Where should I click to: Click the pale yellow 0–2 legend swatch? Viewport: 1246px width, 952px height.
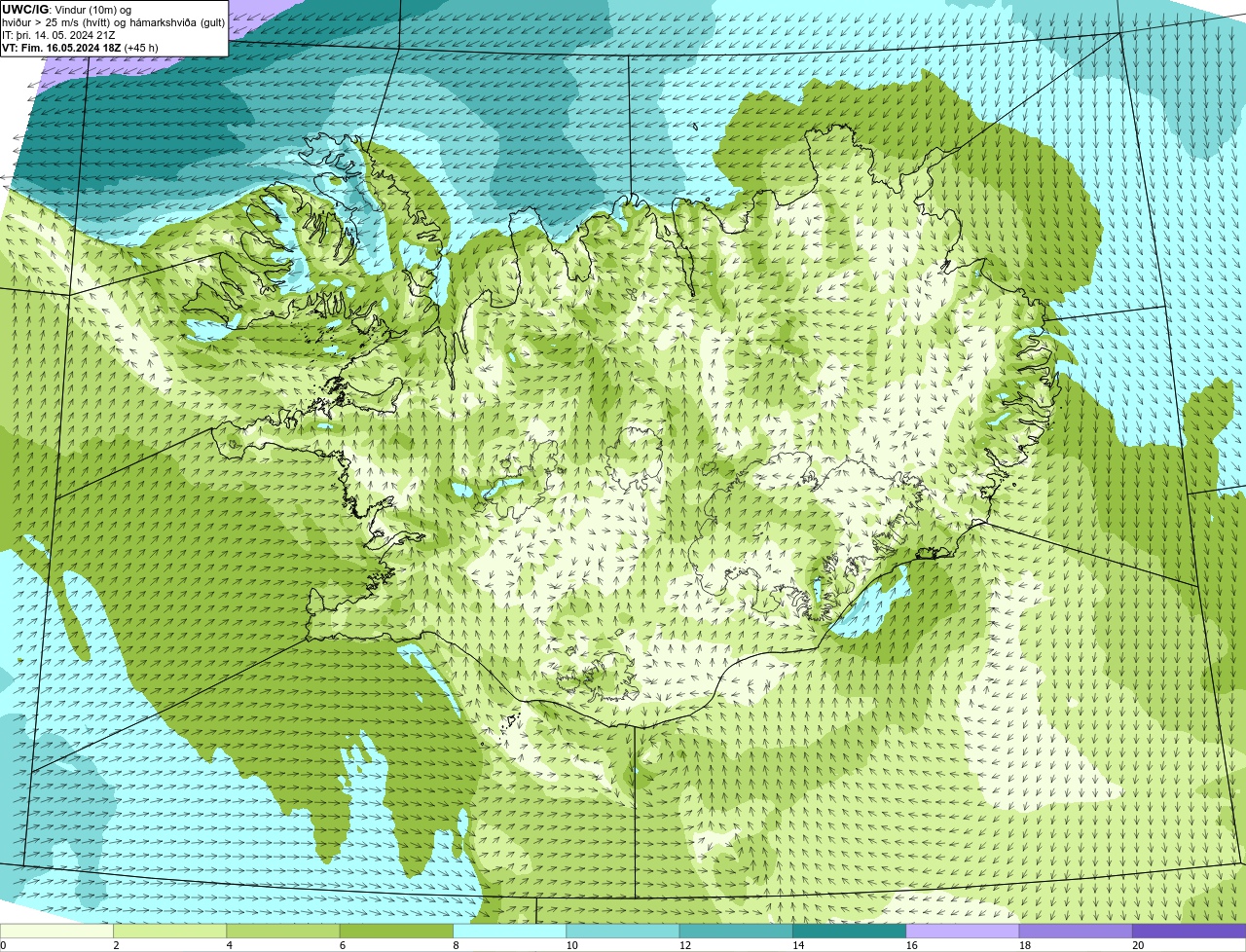pos(56,931)
